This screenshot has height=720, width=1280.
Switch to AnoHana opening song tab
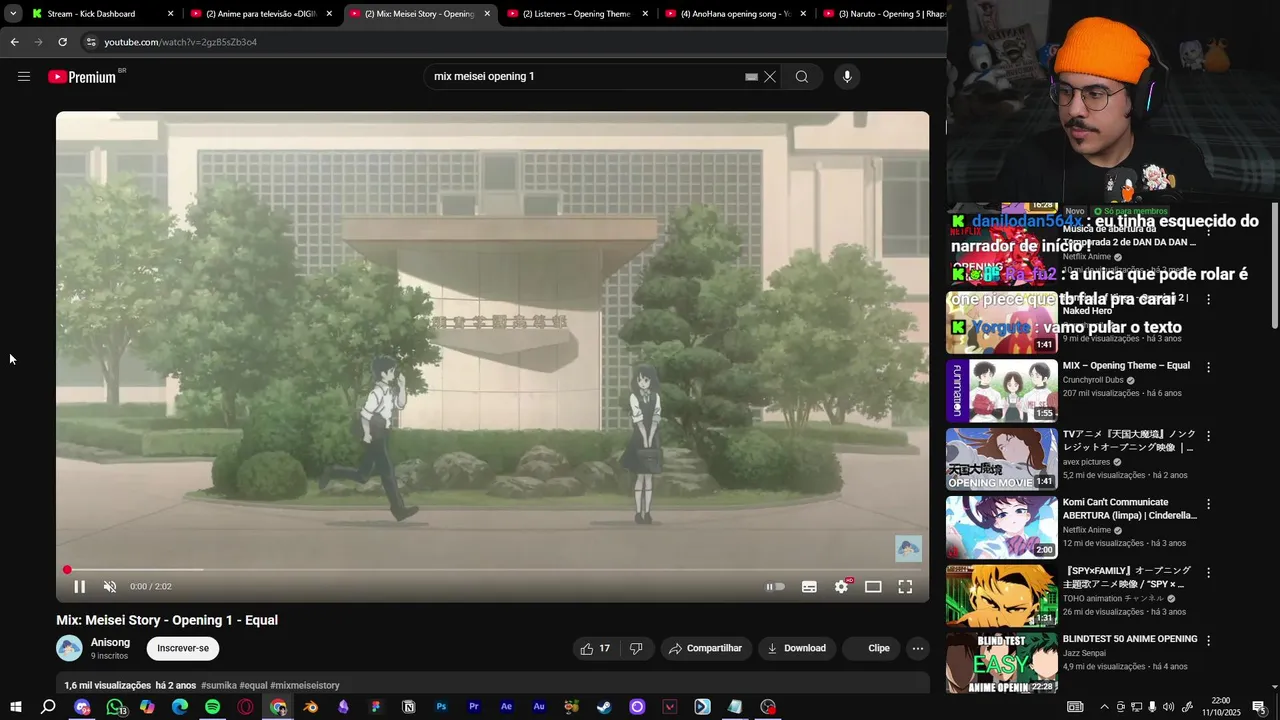click(x=734, y=14)
